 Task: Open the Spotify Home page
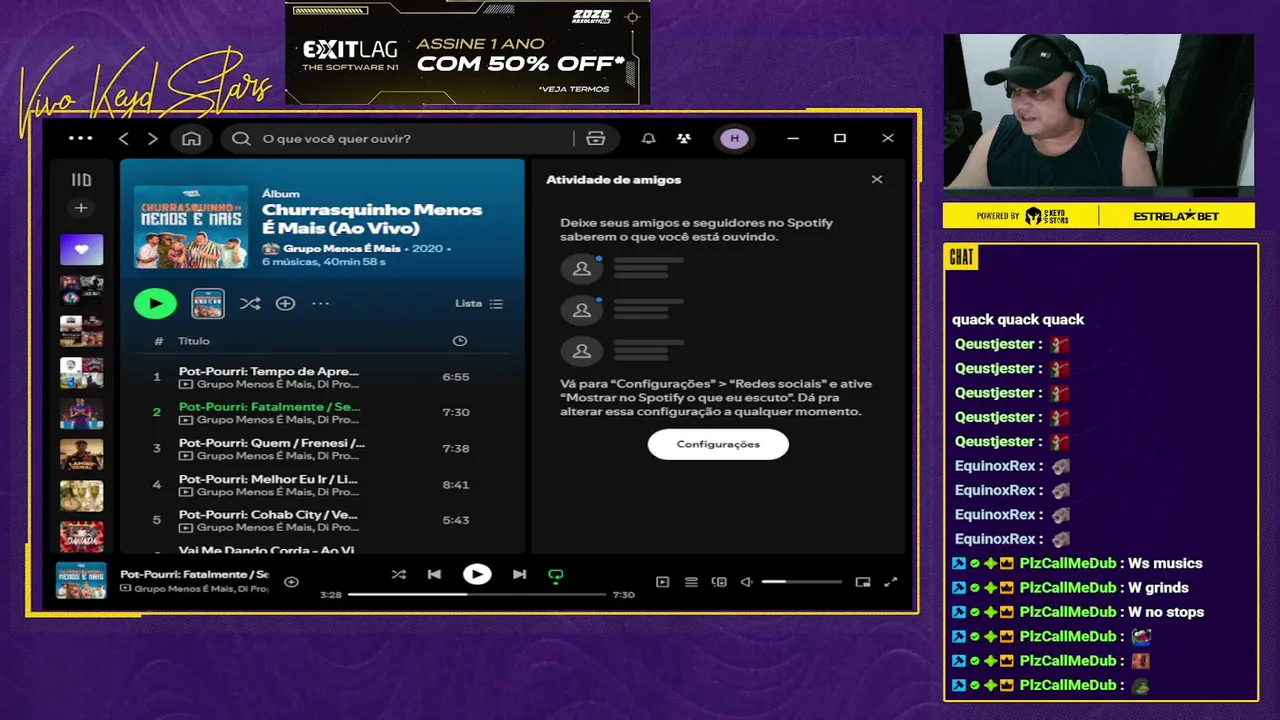[x=191, y=138]
